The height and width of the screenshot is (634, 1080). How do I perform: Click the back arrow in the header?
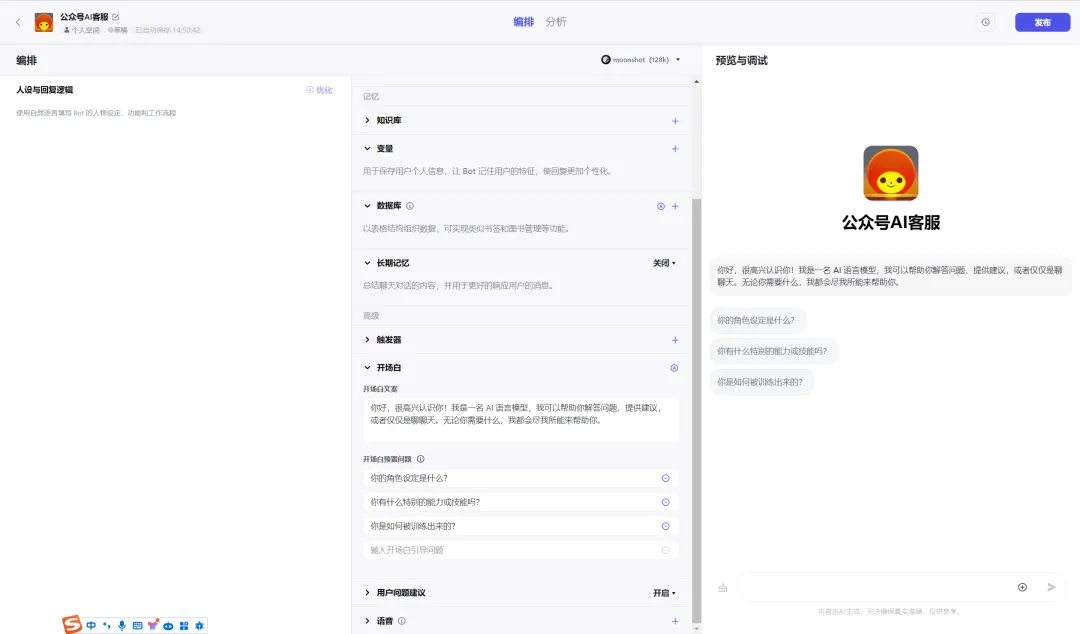point(17,22)
